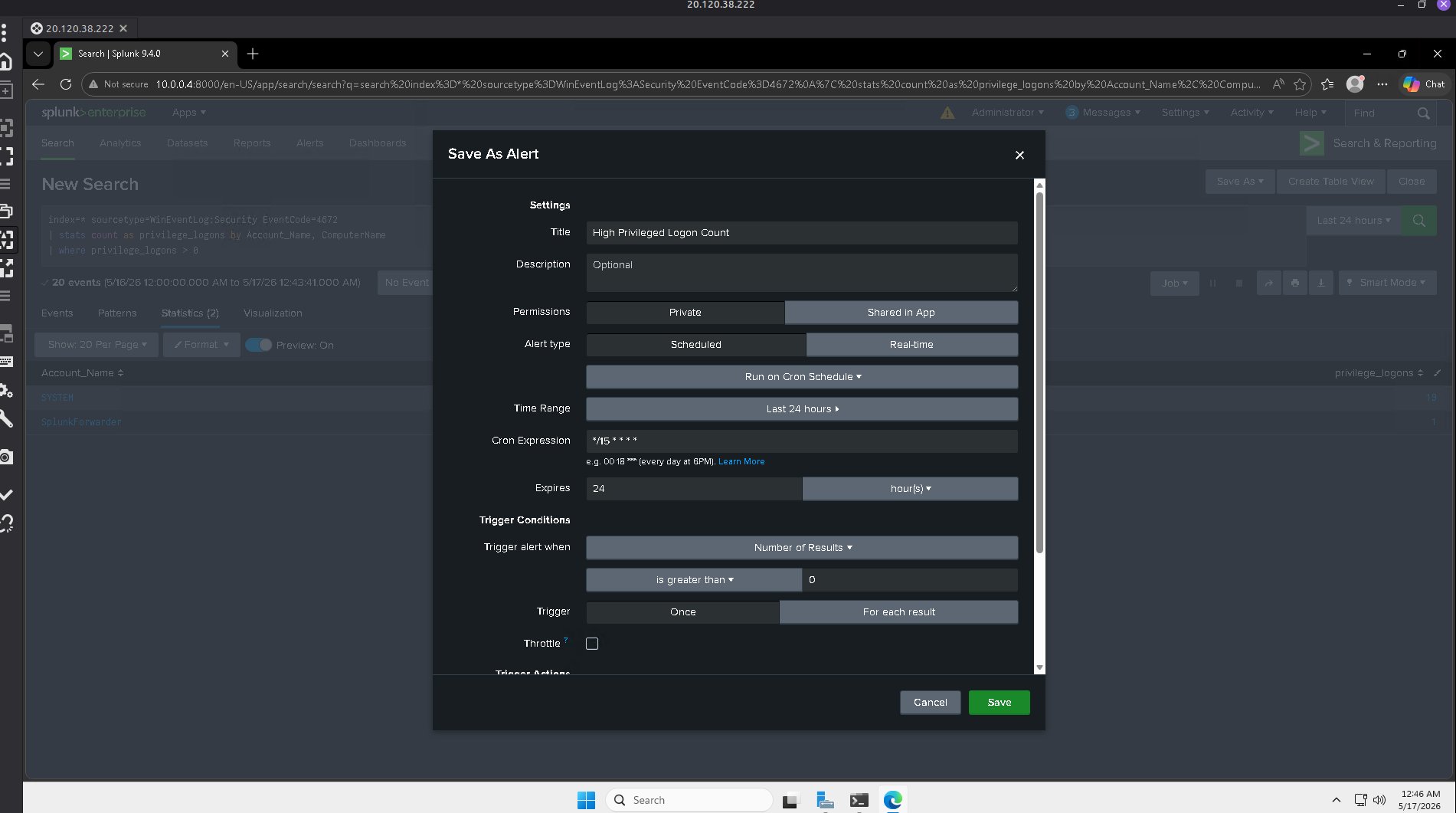Open the Dashboards tab
The height and width of the screenshot is (813, 1456).
[378, 143]
